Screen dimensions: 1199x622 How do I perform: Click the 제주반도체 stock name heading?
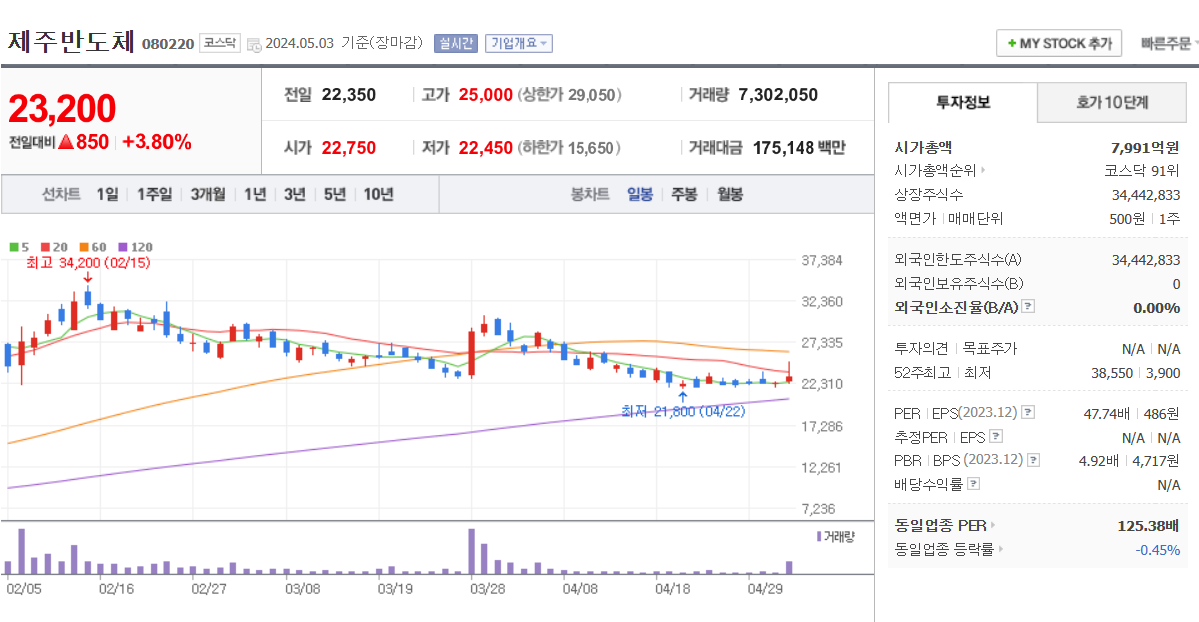71,41
